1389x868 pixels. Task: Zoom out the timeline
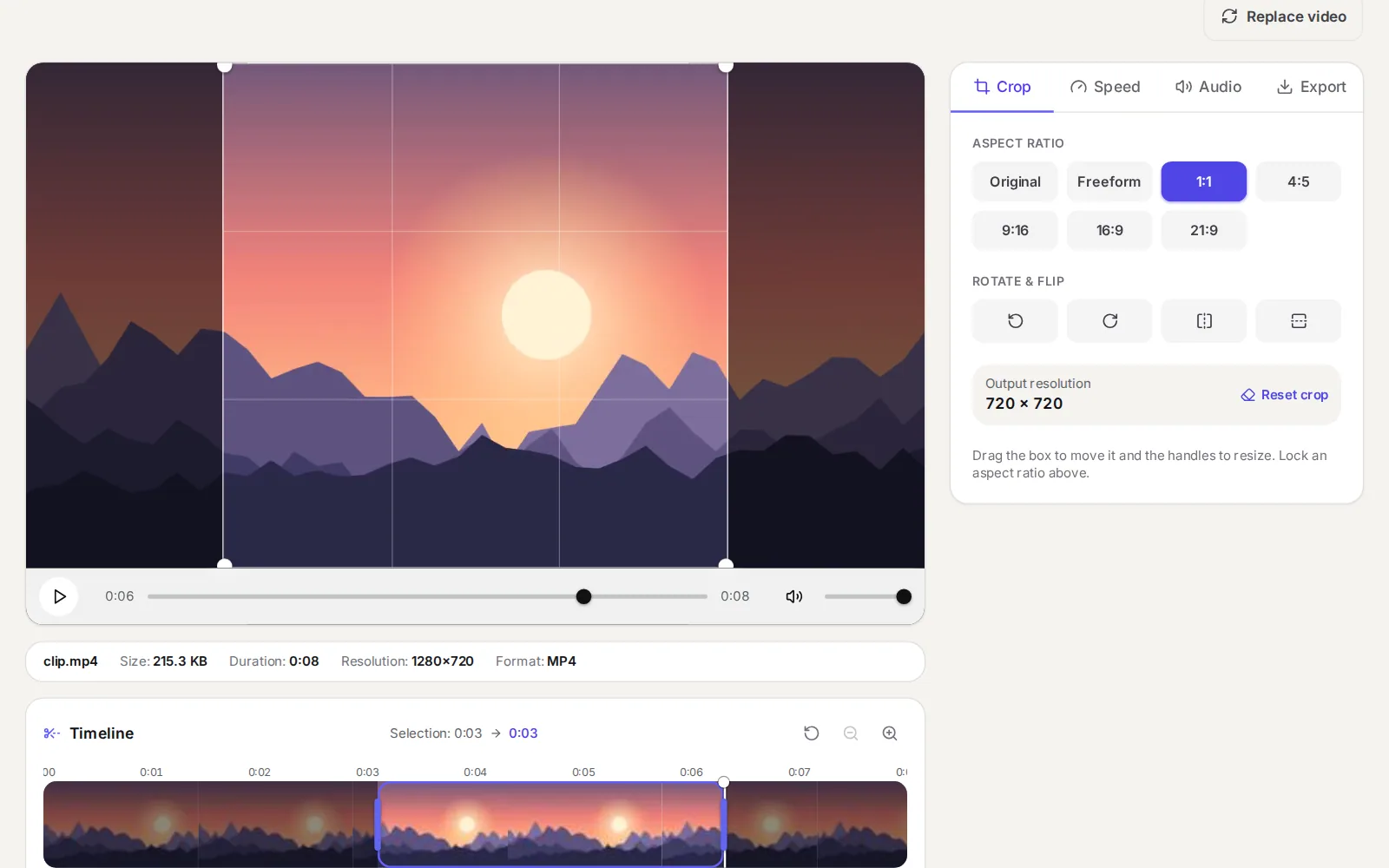tap(851, 733)
